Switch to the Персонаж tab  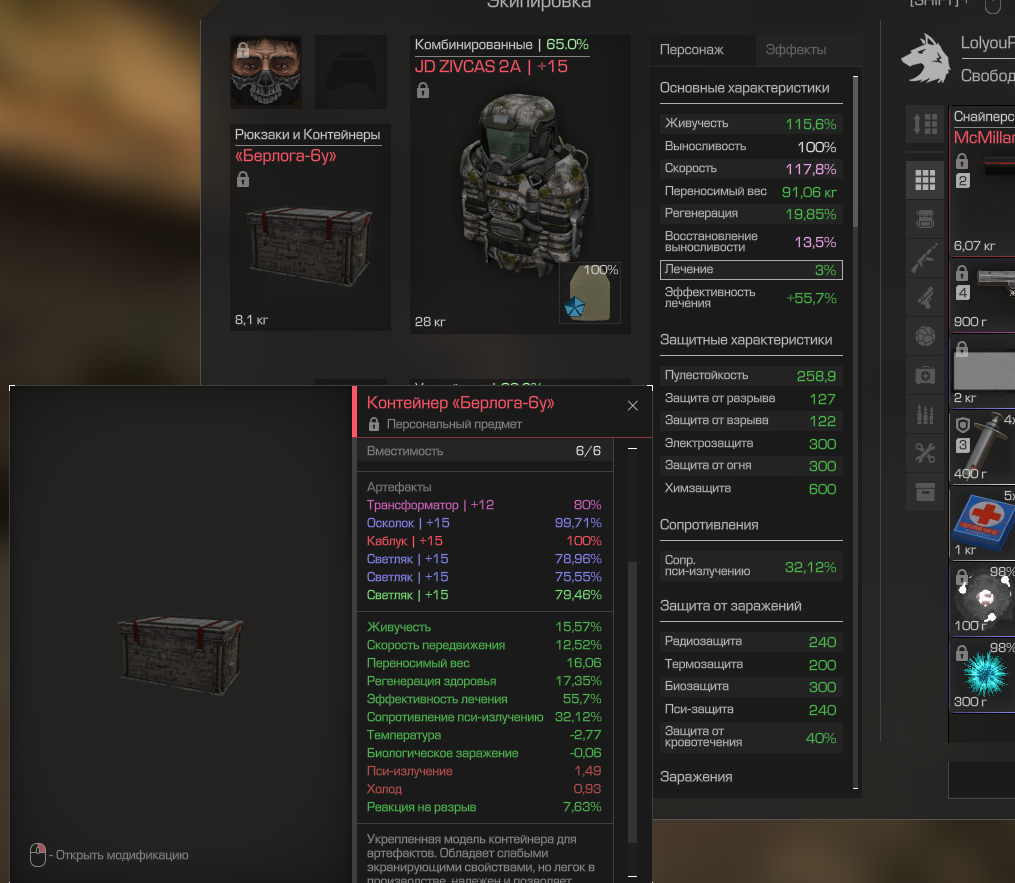coord(702,50)
